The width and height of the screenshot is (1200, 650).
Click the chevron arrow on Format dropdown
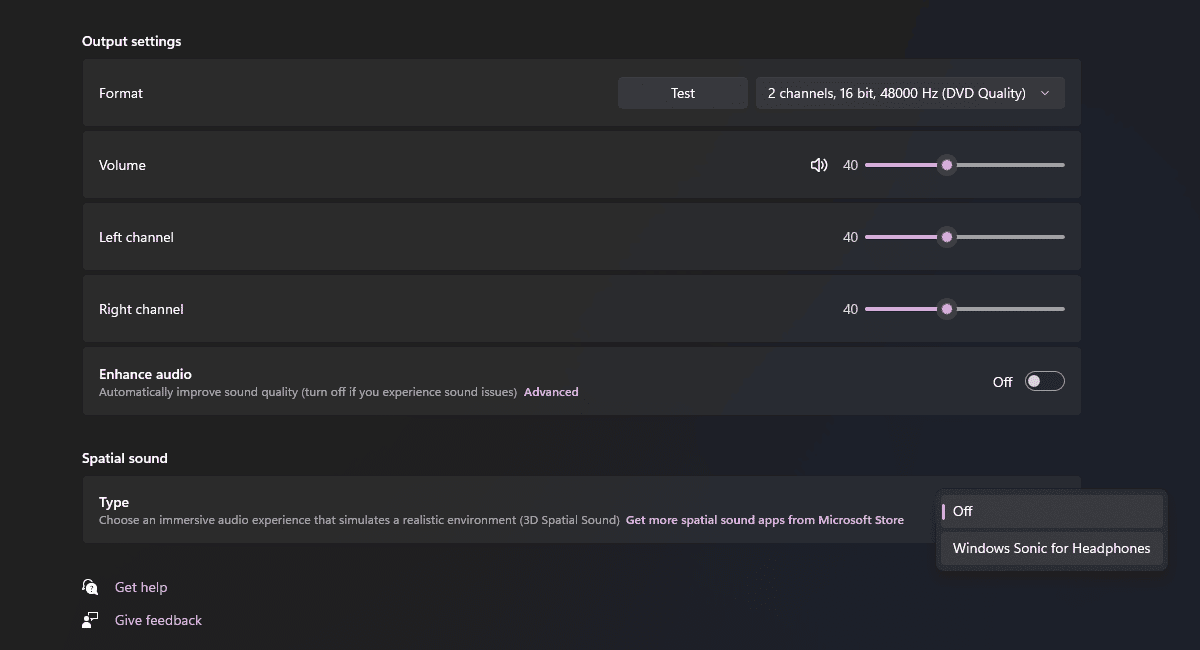pos(1045,93)
